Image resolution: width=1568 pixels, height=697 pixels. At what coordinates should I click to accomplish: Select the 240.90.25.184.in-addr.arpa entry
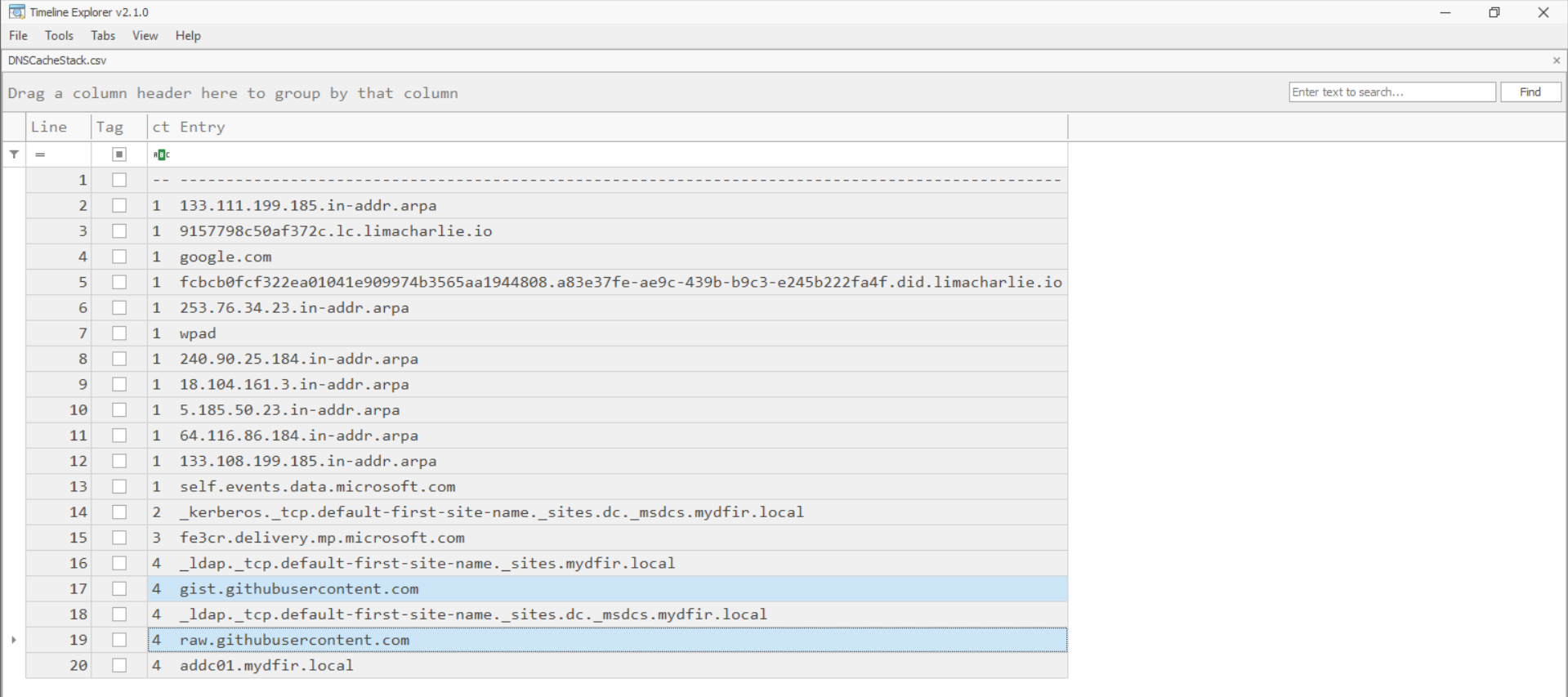[299, 359]
